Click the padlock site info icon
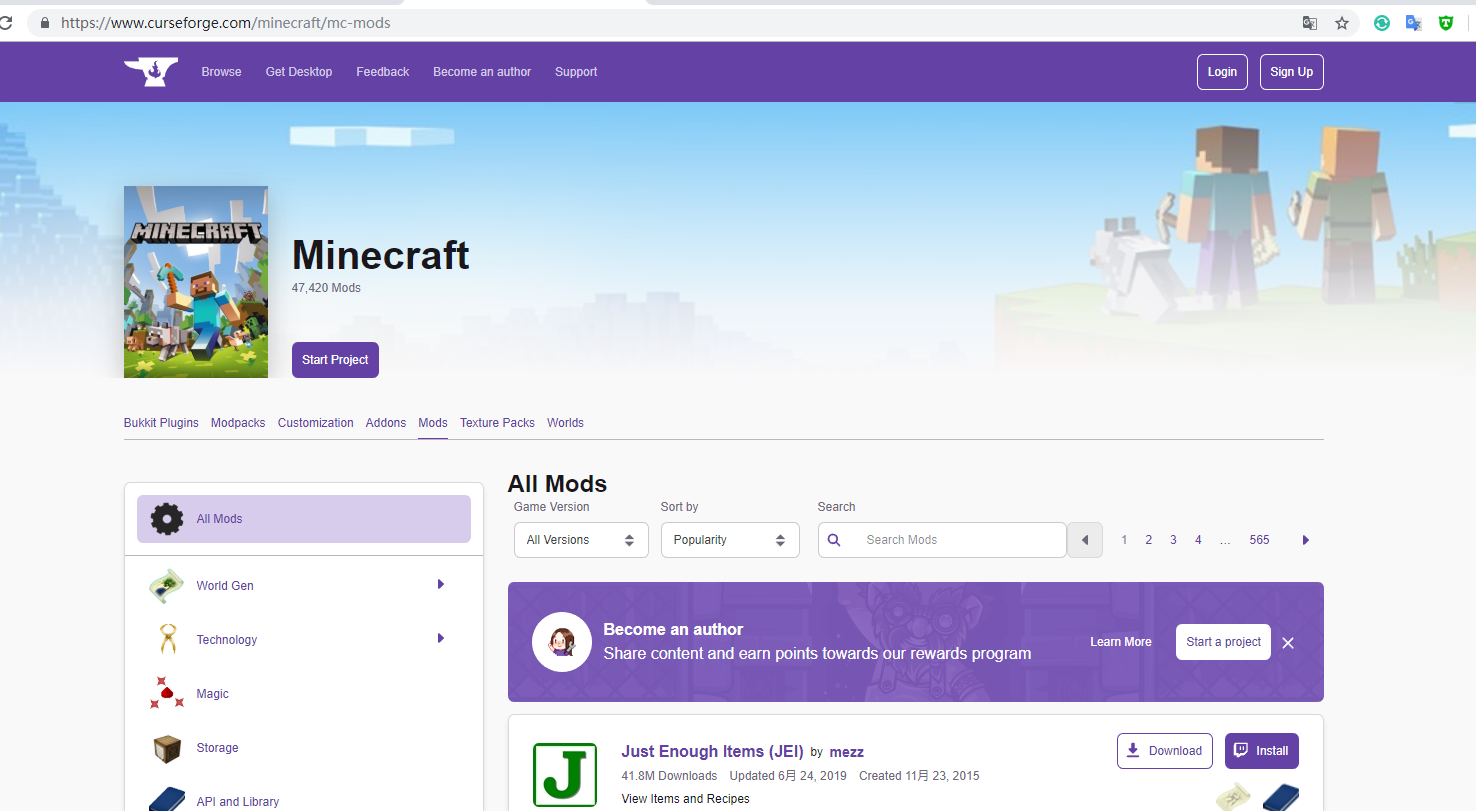Viewport: 1476px width, 811px height. 44,23
